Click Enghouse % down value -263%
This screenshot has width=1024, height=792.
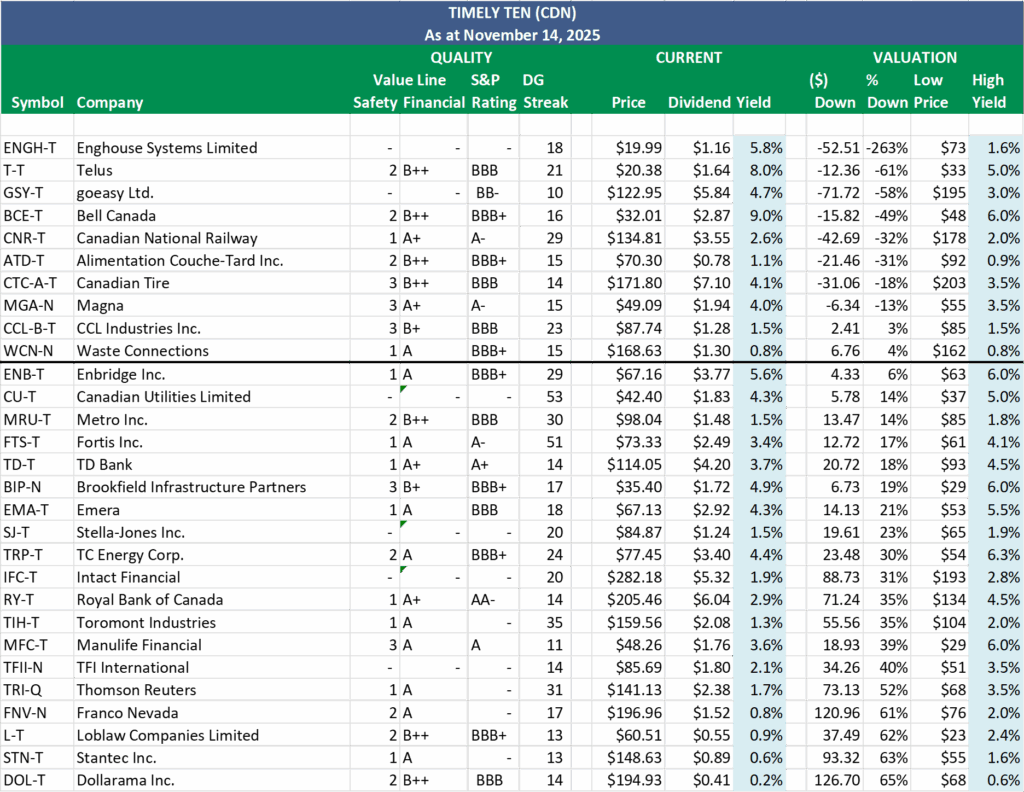pos(886,148)
